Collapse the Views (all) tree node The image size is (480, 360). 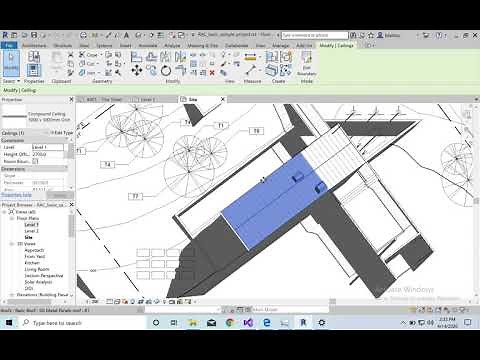(5, 212)
